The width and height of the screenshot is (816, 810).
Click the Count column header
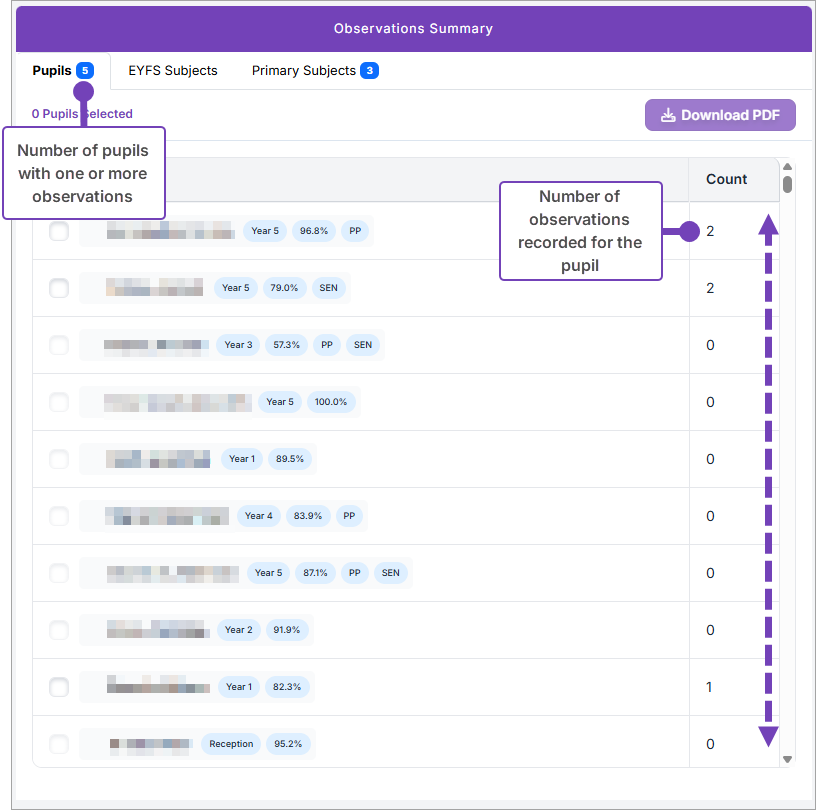pos(726,180)
